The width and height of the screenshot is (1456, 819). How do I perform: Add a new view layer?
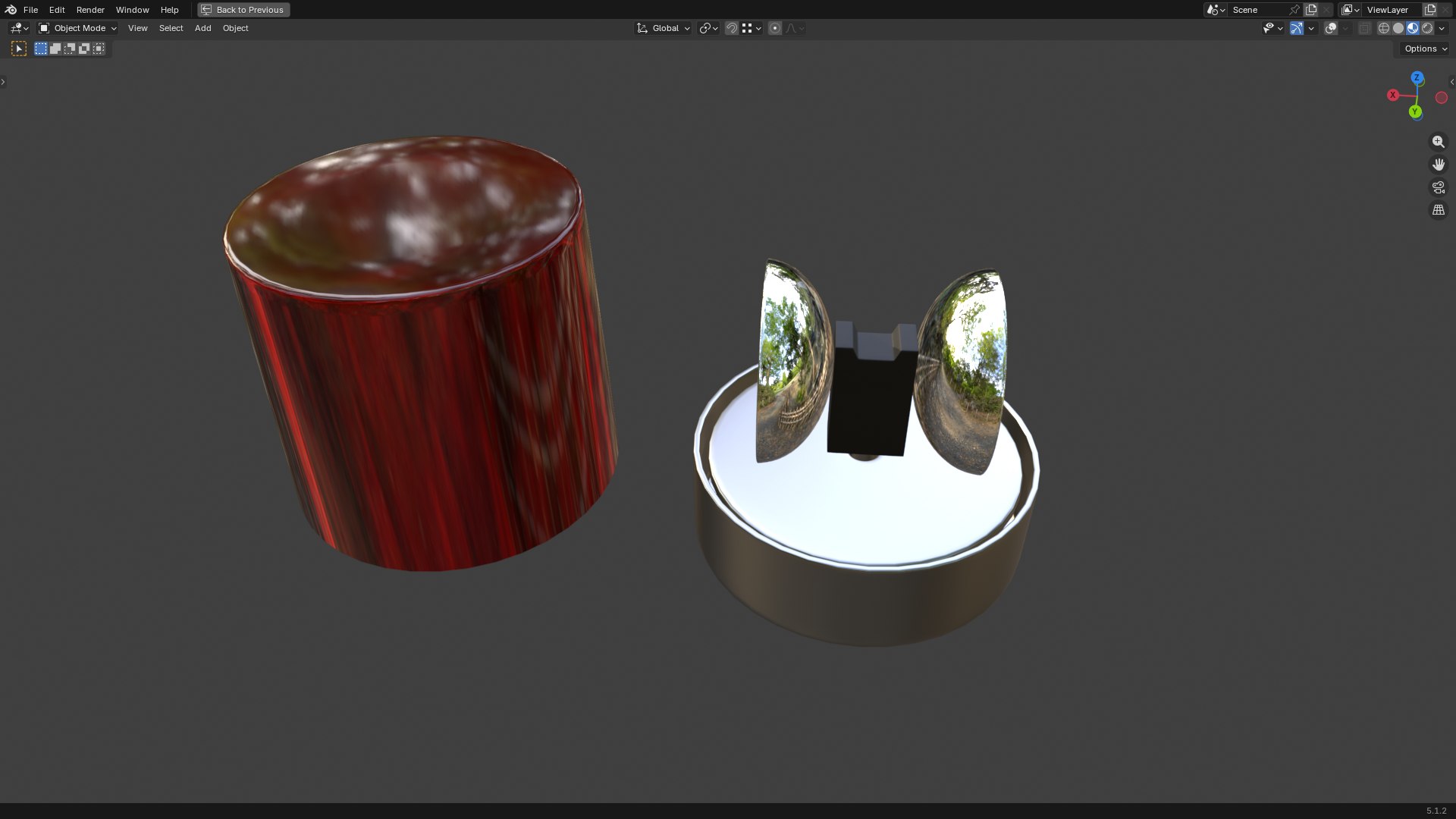pyautogui.click(x=1430, y=10)
